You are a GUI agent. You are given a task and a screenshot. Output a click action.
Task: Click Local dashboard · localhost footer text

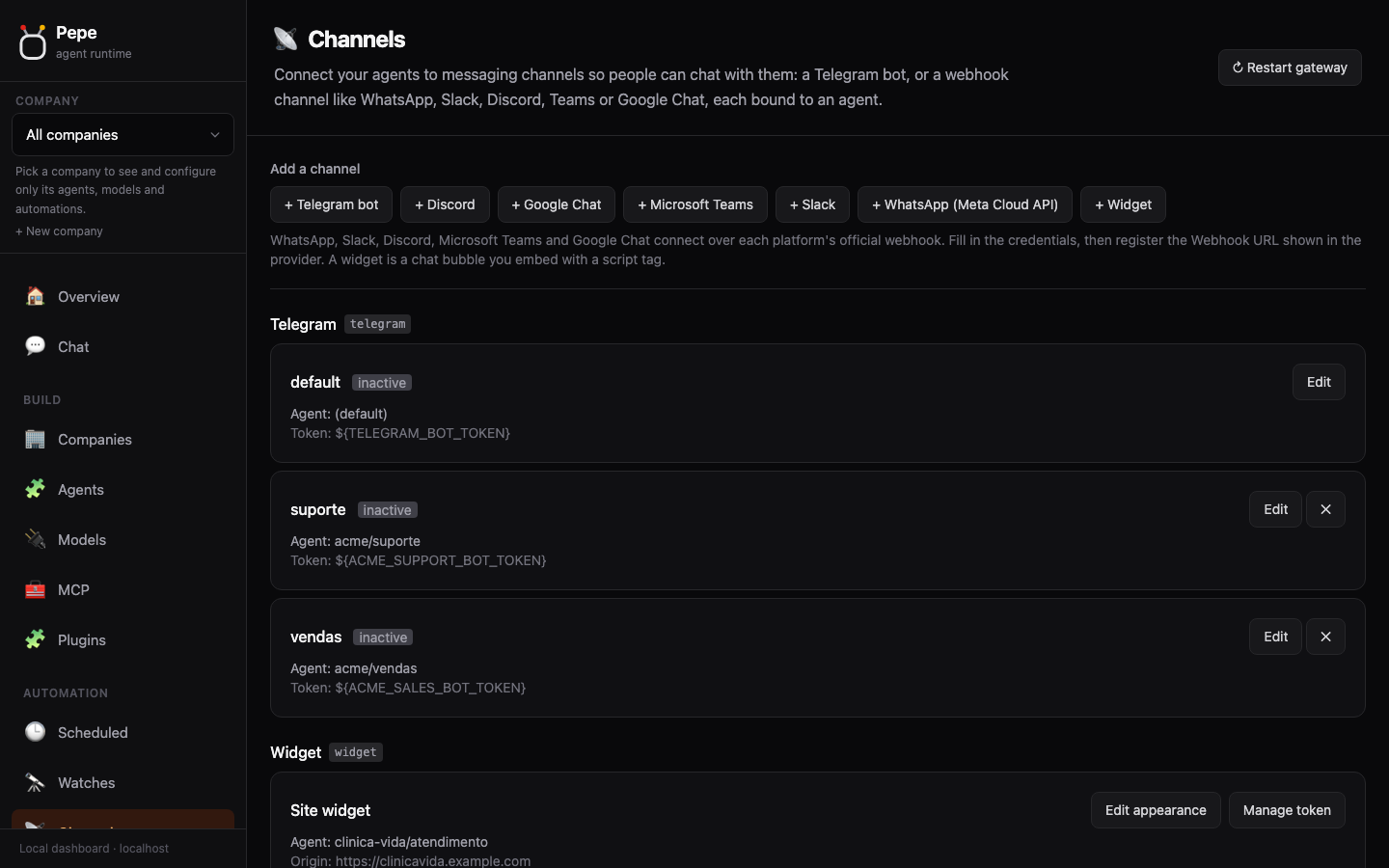pyautogui.click(x=94, y=849)
